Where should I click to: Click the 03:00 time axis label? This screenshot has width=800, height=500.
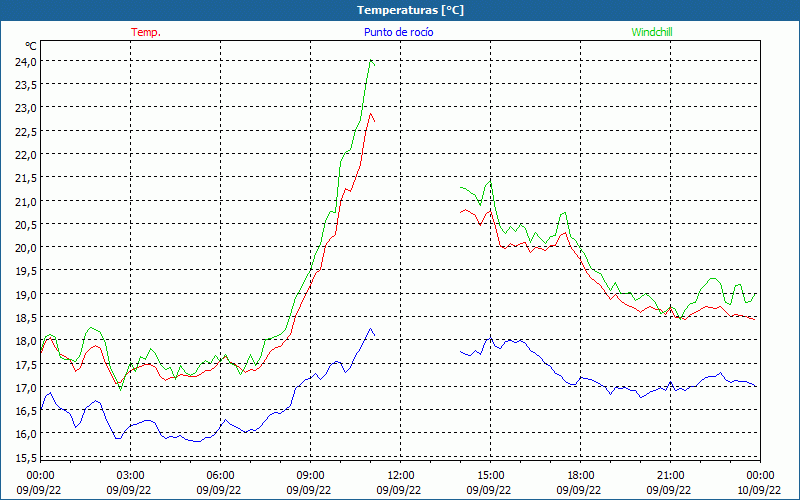[x=130, y=476]
